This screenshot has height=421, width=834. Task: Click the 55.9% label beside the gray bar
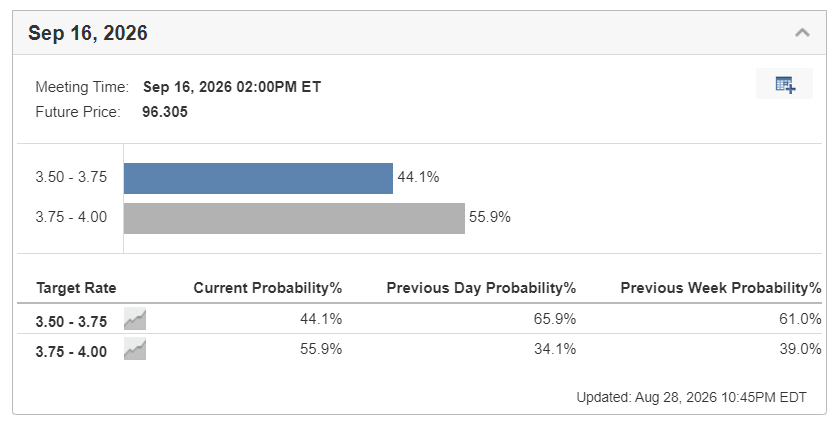point(489,217)
